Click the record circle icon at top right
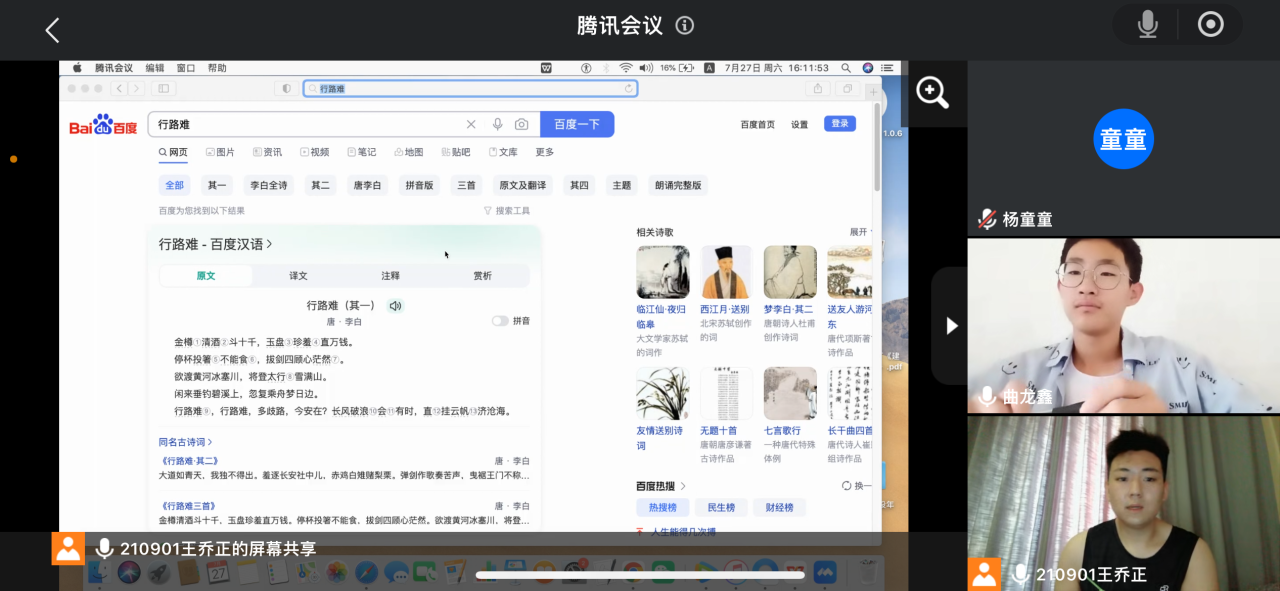 tap(1210, 25)
